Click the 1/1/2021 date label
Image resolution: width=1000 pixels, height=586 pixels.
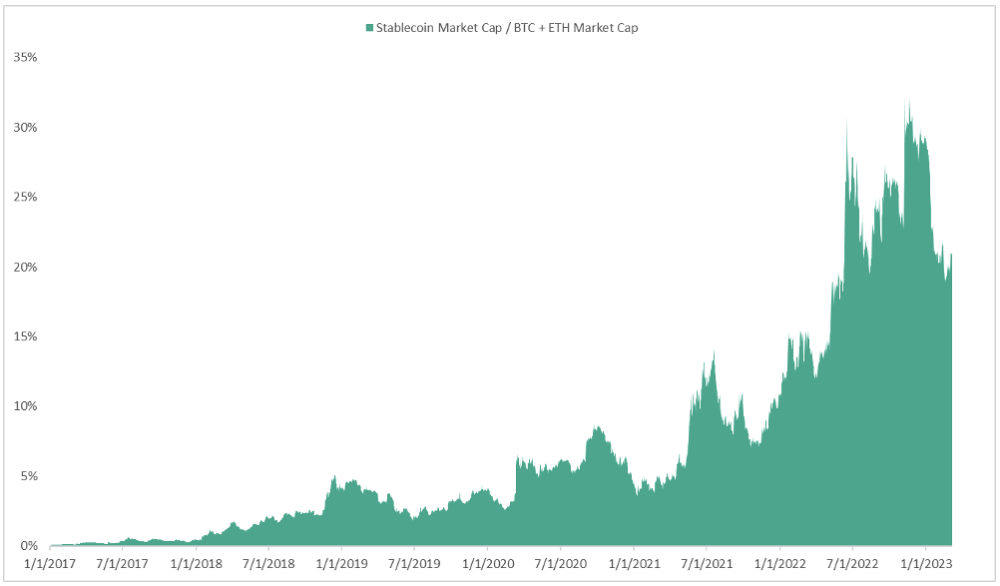(x=634, y=565)
